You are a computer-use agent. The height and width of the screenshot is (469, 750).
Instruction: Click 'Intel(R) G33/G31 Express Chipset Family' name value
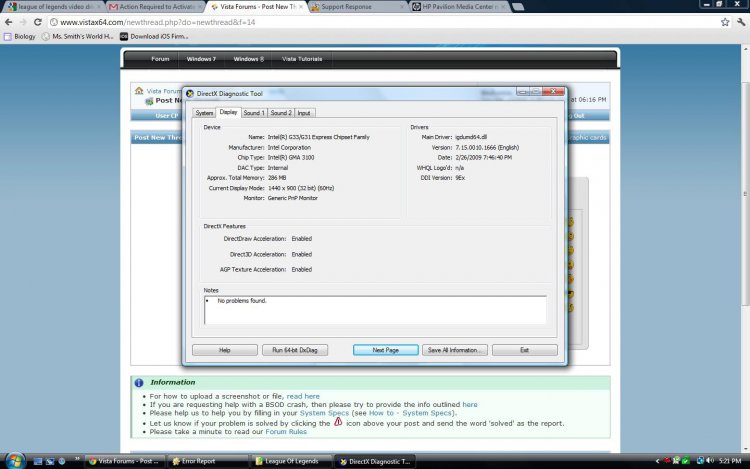coord(319,137)
